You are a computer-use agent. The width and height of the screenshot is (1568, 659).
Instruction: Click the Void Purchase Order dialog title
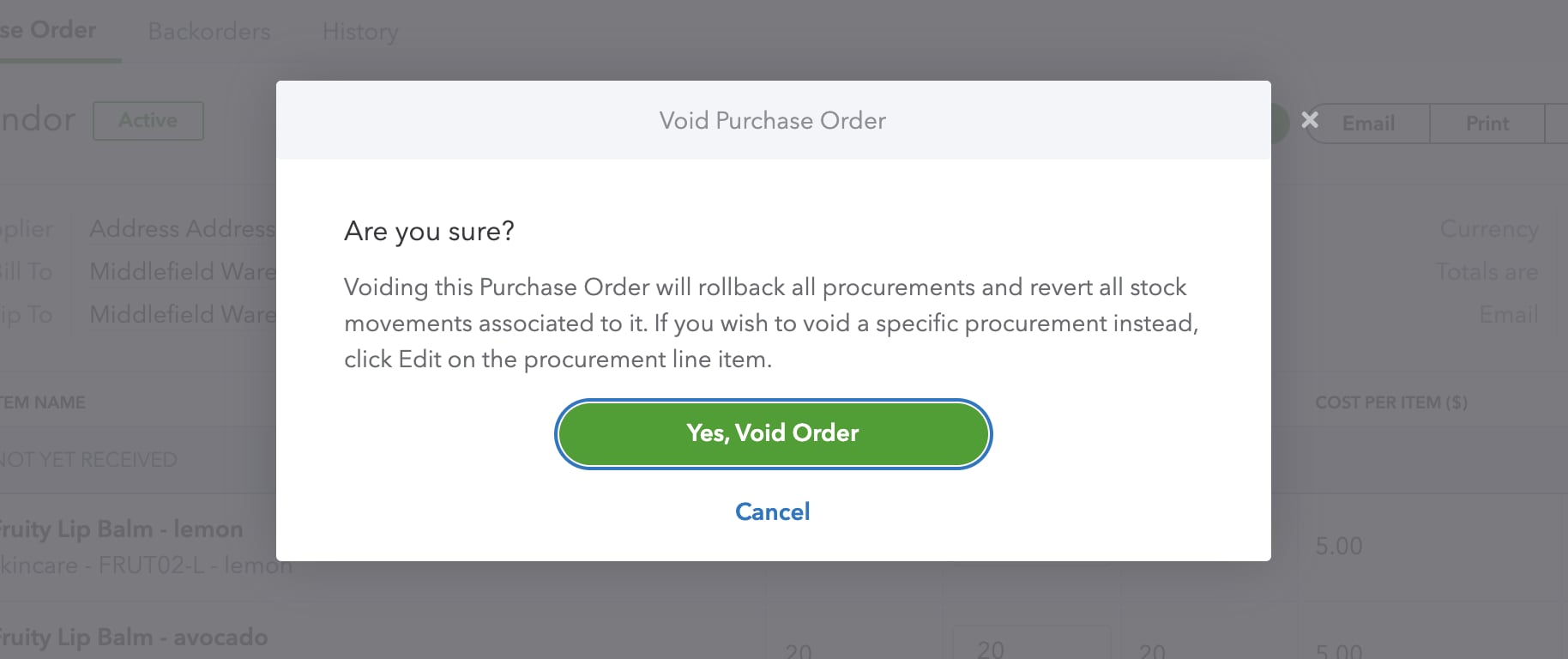772,120
